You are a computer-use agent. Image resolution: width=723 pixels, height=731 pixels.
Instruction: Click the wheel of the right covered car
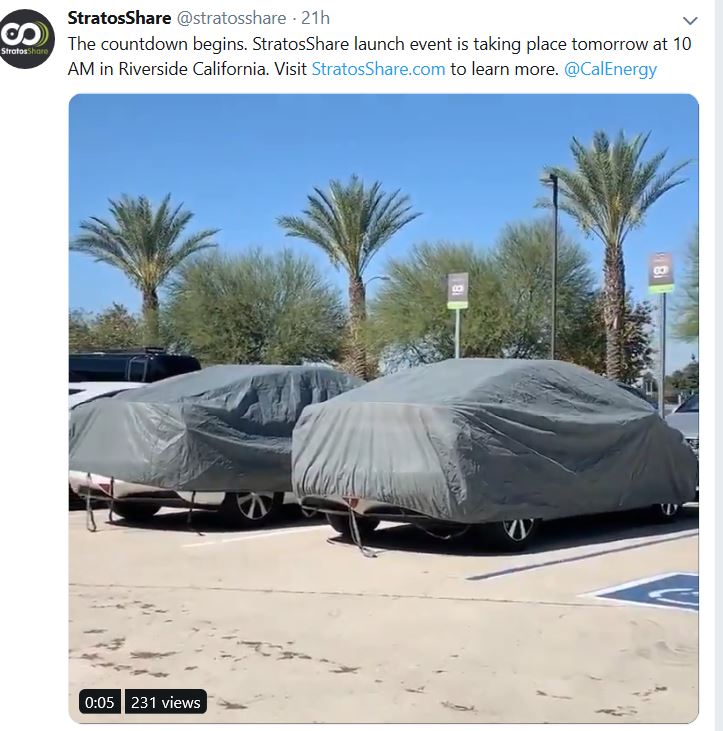[518, 531]
